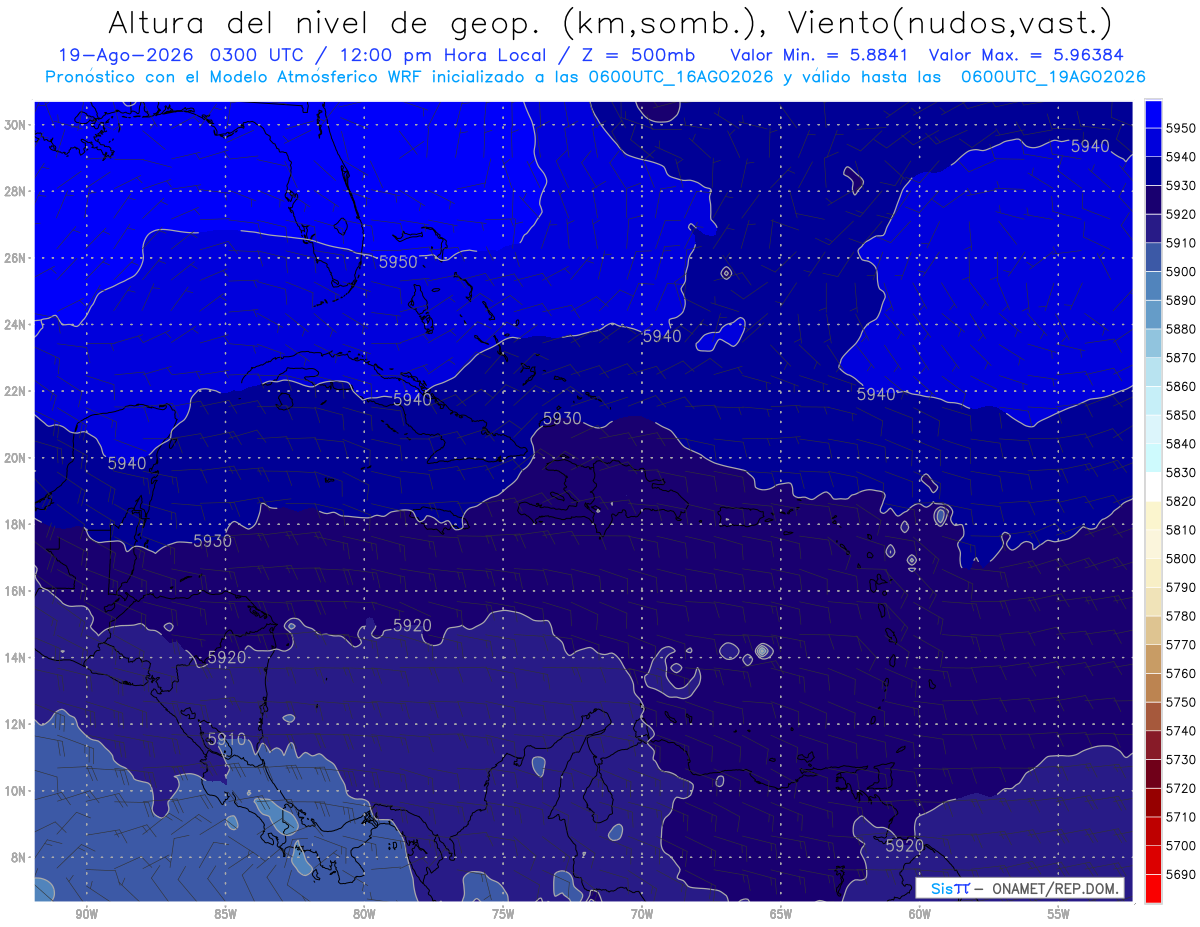1200x927 pixels.
Task: Click the 'Valor Min. = 5.8841' readout
Action: 822,55
